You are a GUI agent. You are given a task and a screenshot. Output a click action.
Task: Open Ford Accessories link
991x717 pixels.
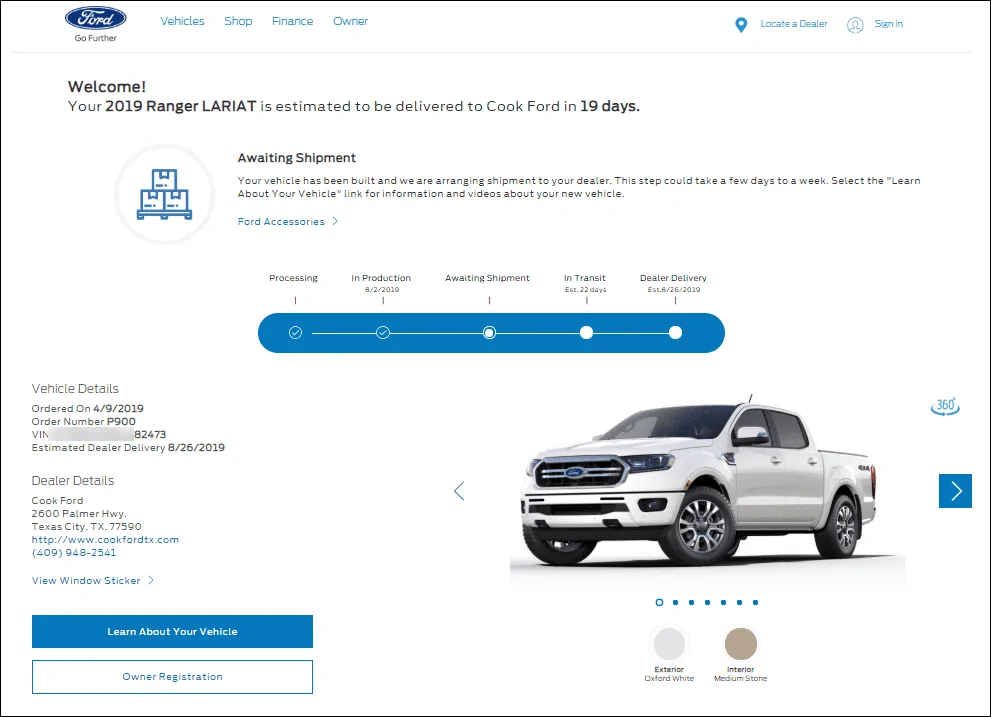(281, 221)
